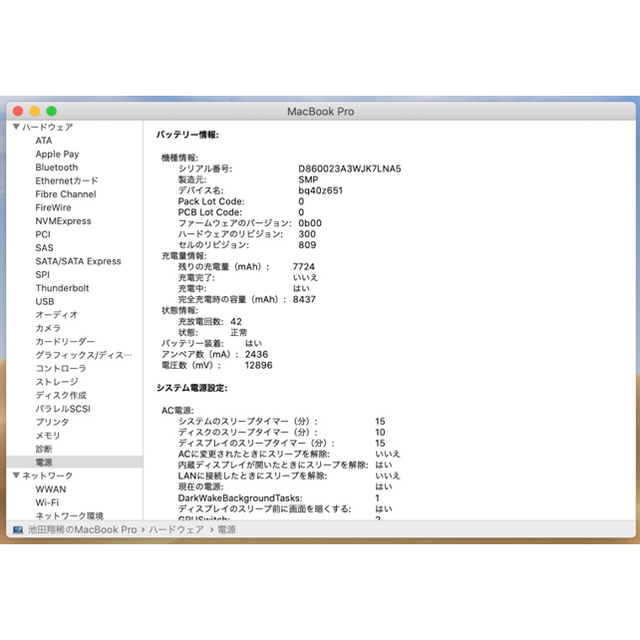Choose FireWire from hardware list
The width and height of the screenshot is (640, 640).
(x=53, y=207)
